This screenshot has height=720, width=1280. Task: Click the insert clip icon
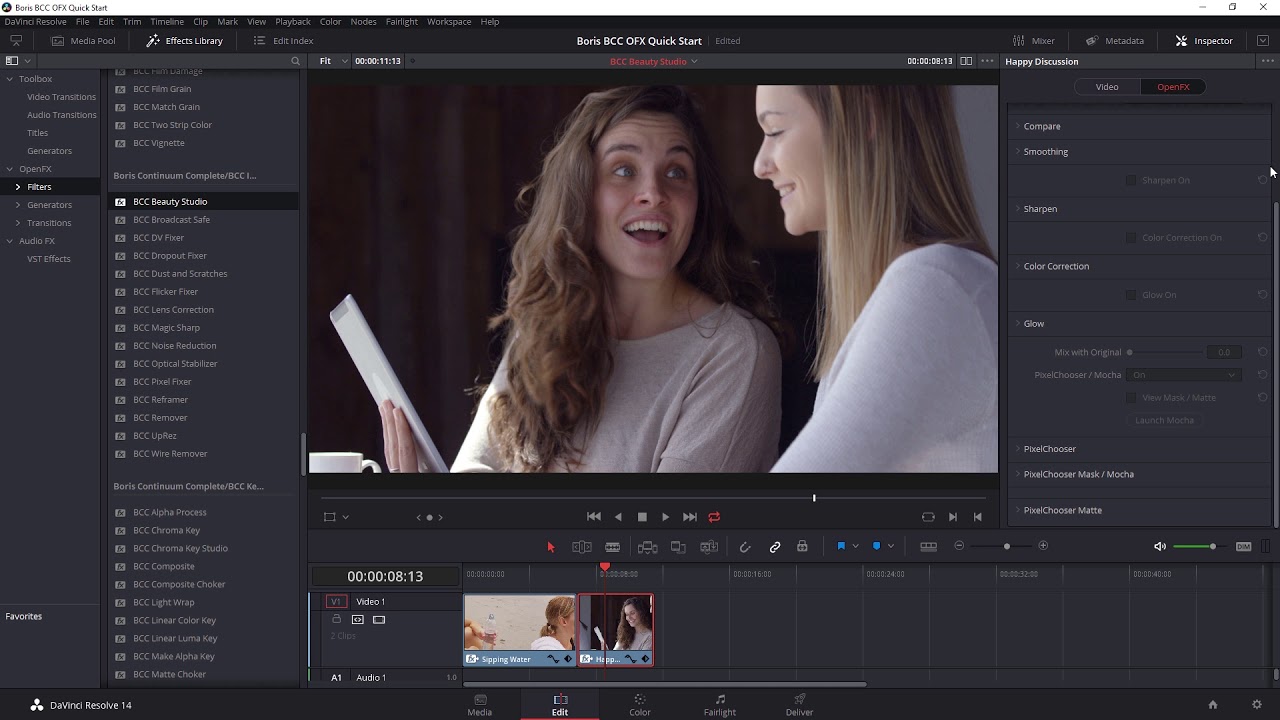tap(647, 547)
